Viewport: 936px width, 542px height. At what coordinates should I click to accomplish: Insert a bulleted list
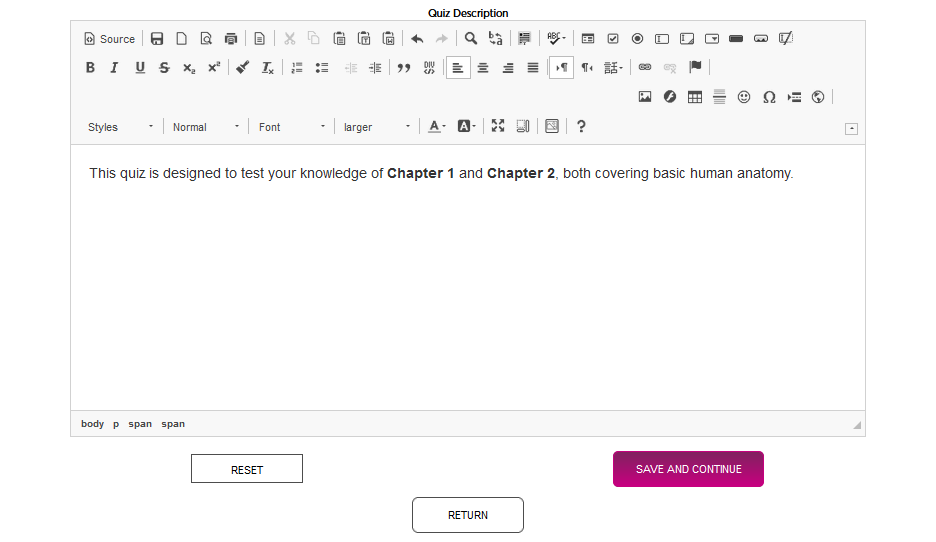pyautogui.click(x=322, y=67)
